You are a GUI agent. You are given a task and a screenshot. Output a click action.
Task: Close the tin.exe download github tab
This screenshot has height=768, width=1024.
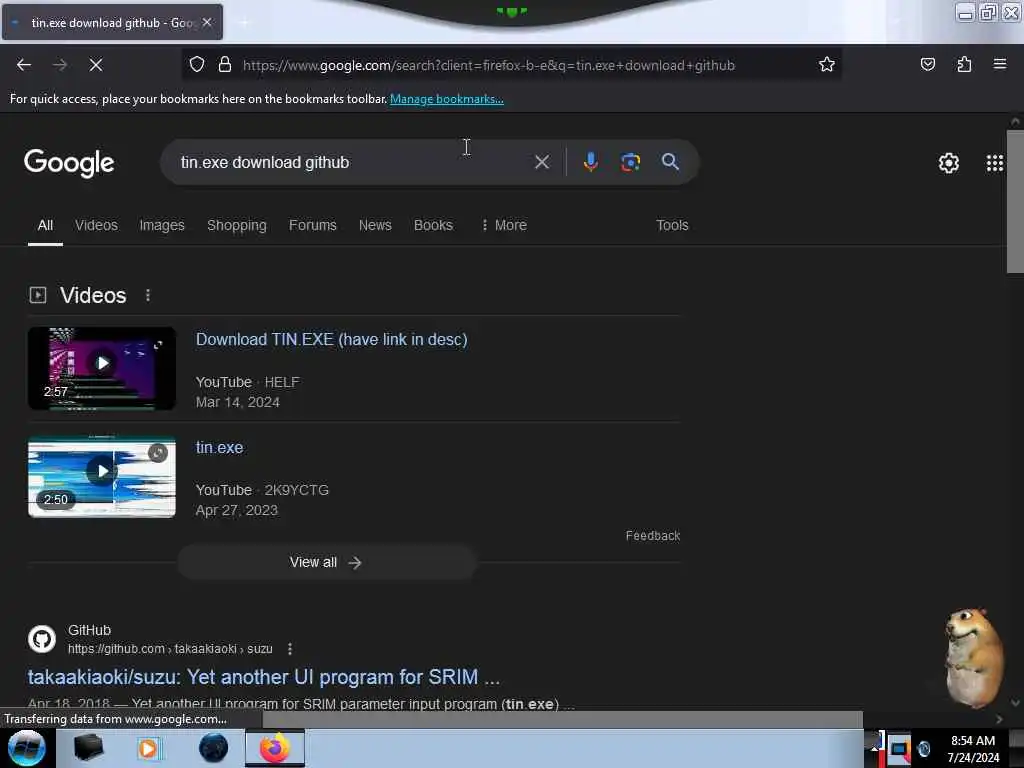207,22
